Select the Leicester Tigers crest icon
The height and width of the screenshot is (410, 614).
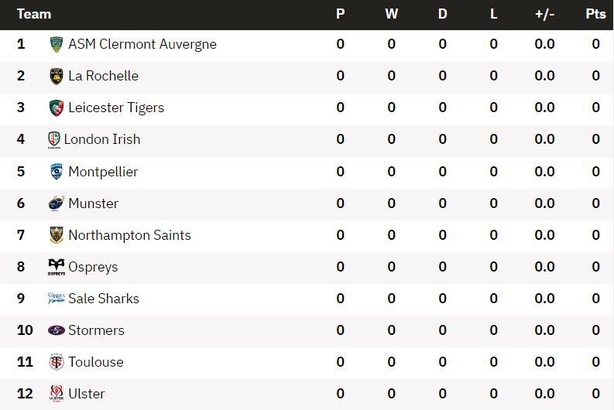(56, 108)
